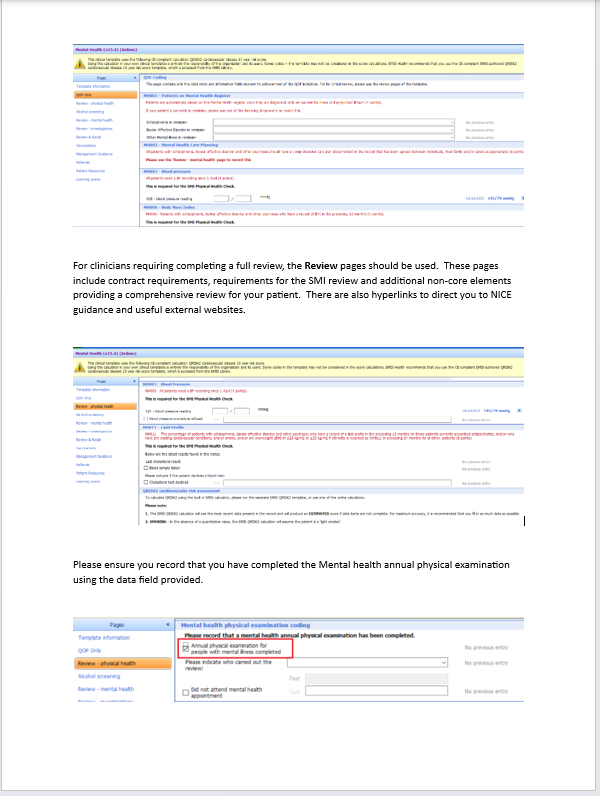The width and height of the screenshot is (600, 796).
Task: Tick the Blood sample taken checkbox
Action: (146, 468)
